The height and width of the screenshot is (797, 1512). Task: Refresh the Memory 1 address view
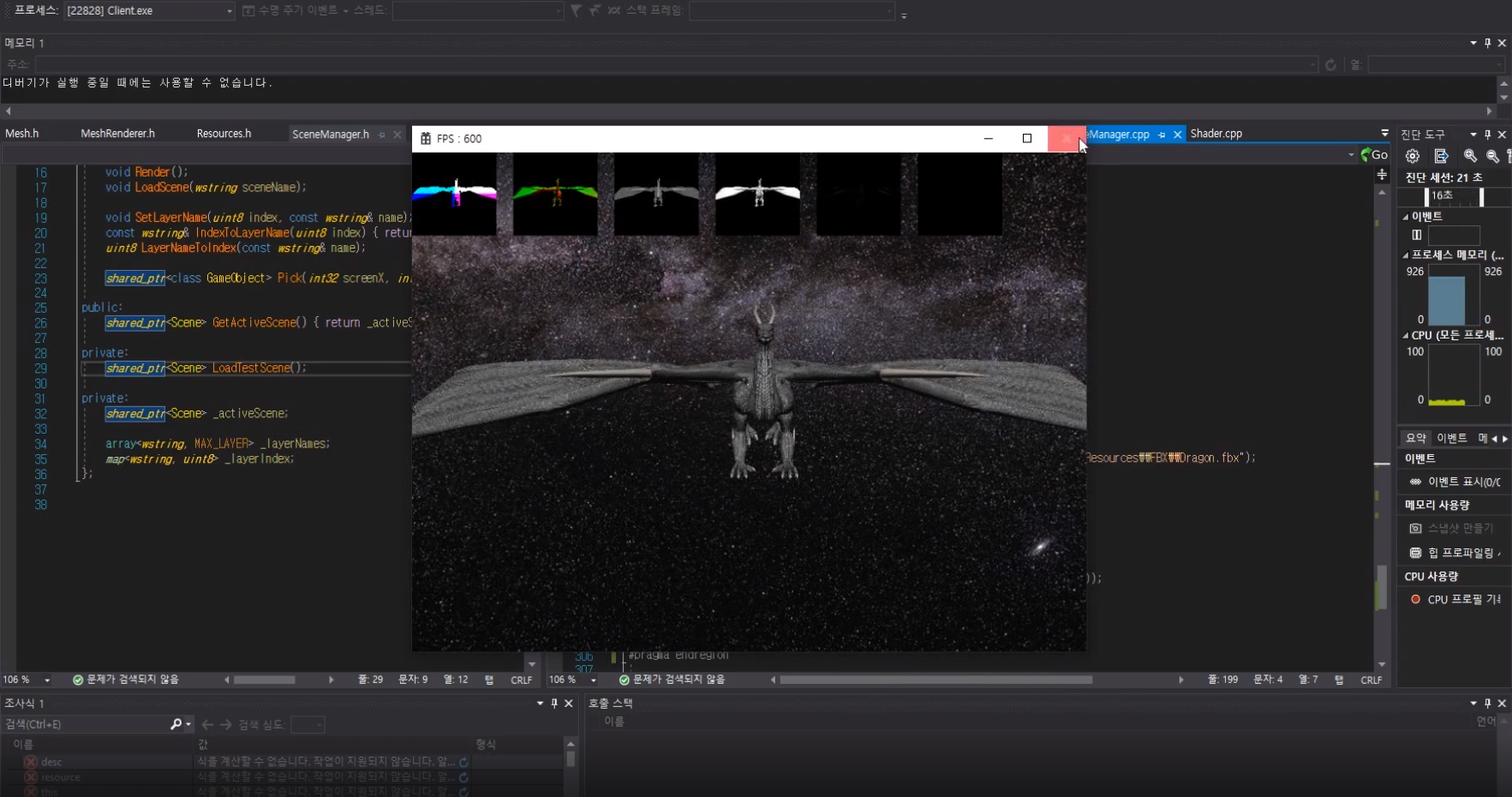pos(1331,64)
